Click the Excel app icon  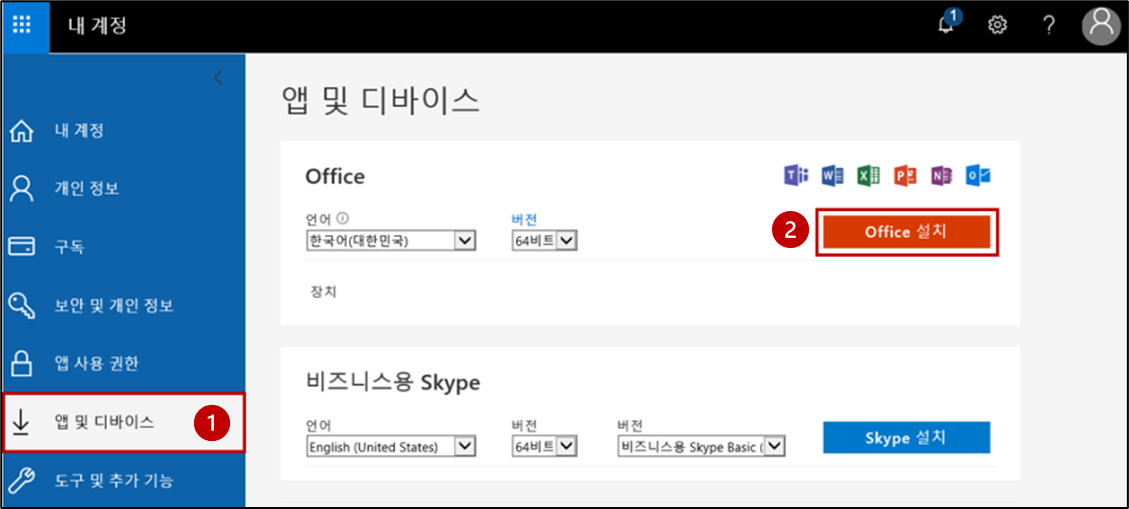point(868,175)
